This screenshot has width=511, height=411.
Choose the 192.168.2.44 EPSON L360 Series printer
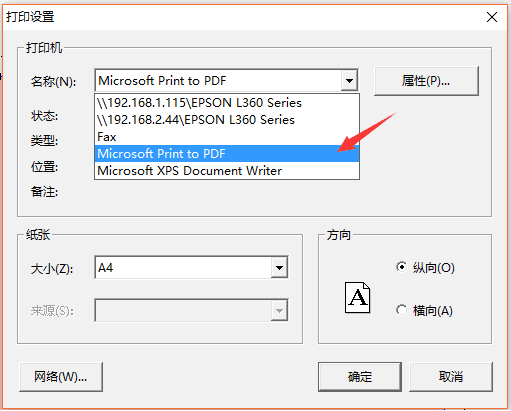pyautogui.click(x=227, y=120)
